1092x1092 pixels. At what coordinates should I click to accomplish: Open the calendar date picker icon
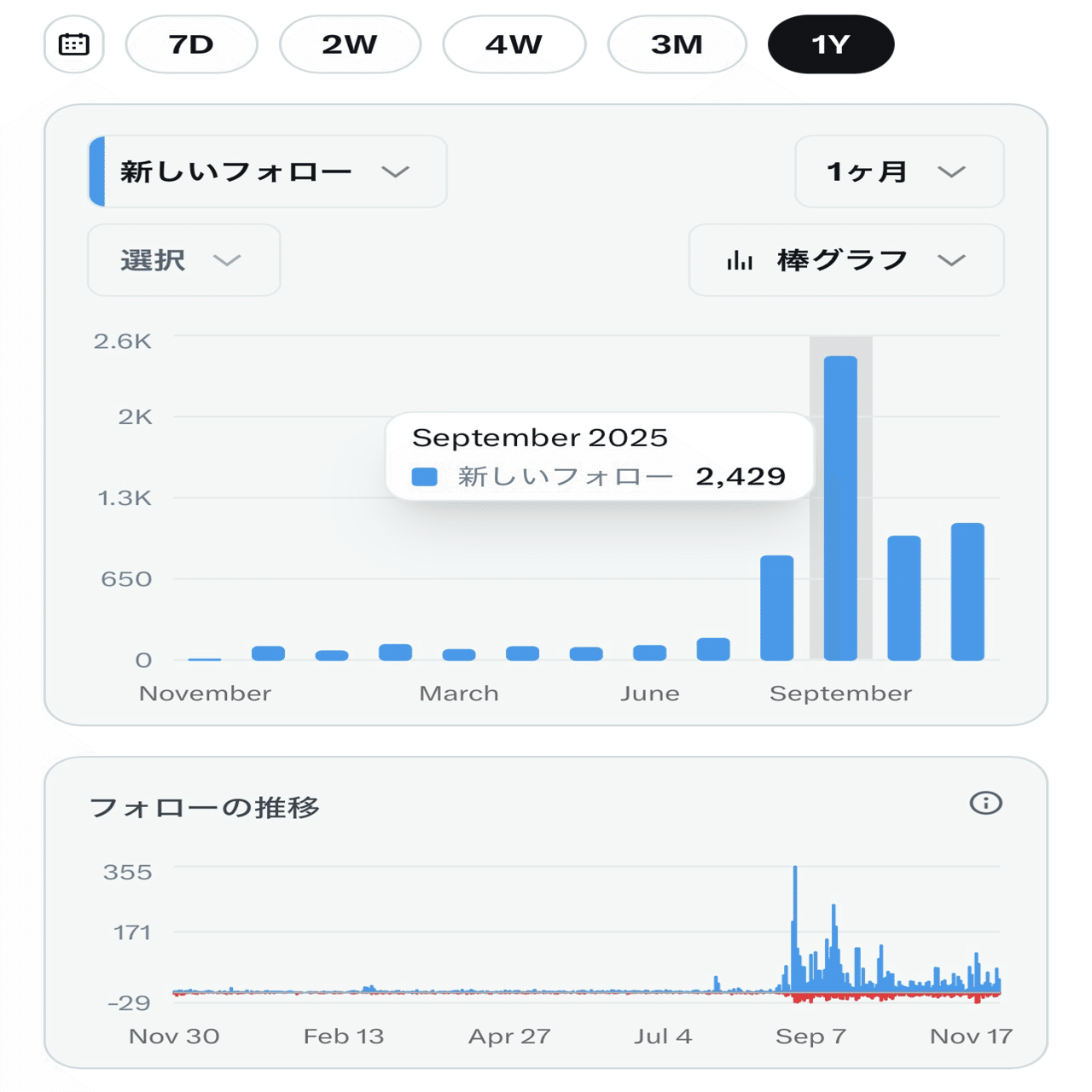point(73,44)
